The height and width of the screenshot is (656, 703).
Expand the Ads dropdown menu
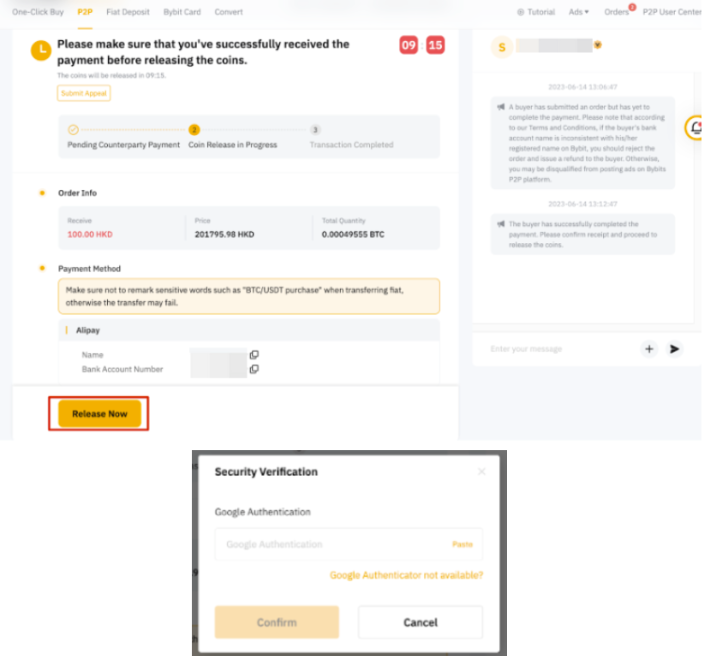[579, 12]
